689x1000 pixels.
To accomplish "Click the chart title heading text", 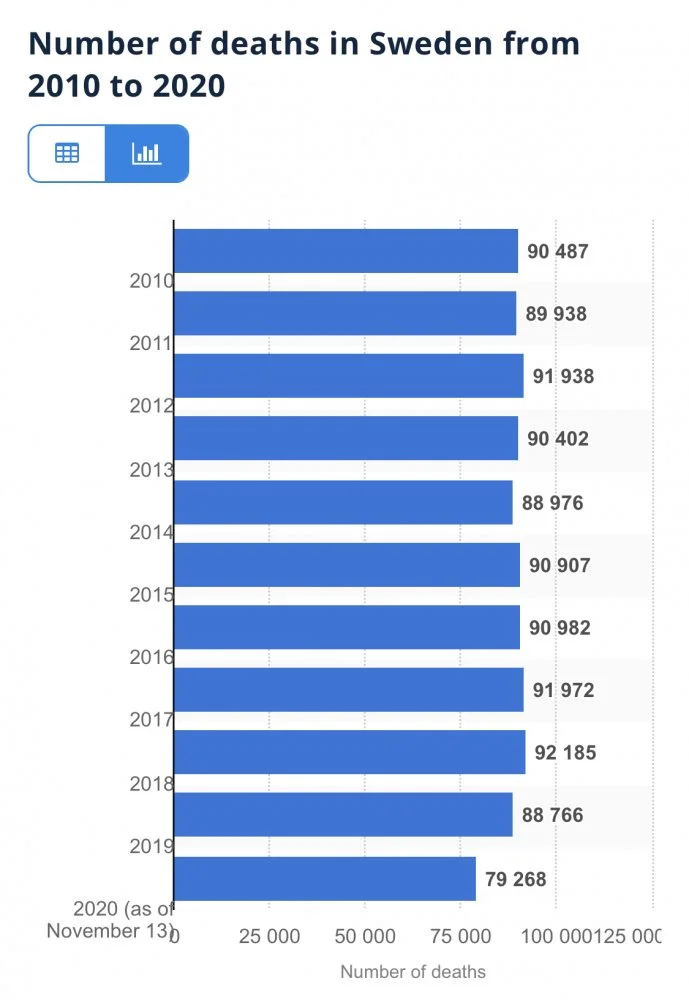I will (304, 65).
